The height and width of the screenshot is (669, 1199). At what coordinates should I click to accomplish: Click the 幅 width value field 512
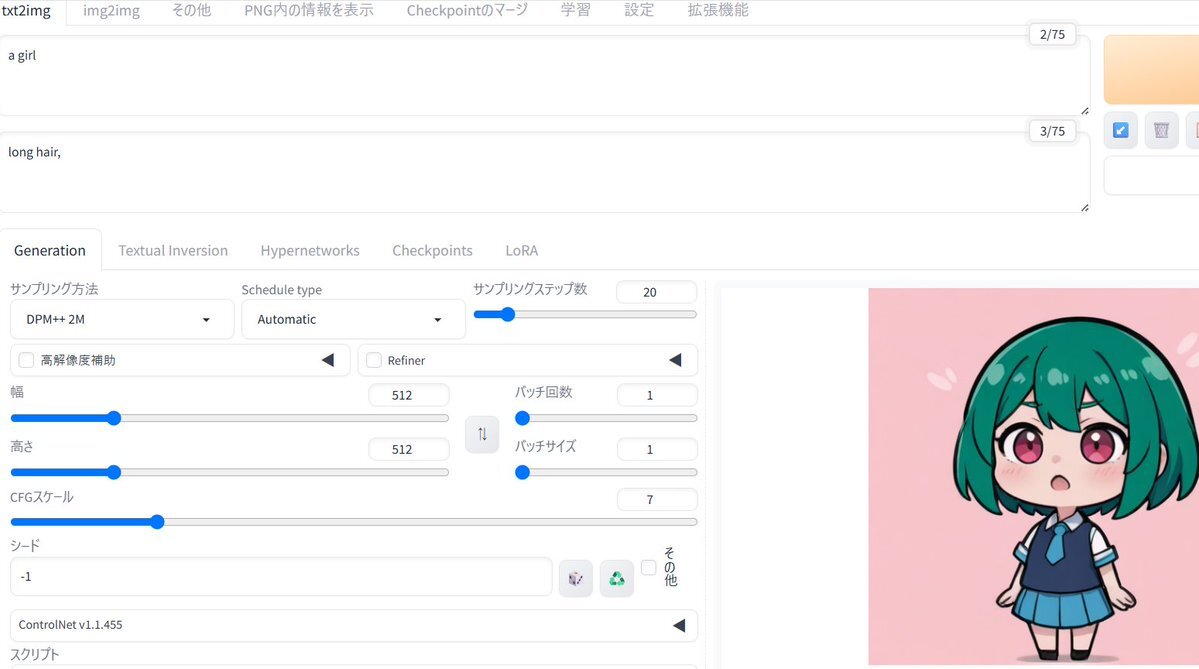click(409, 395)
